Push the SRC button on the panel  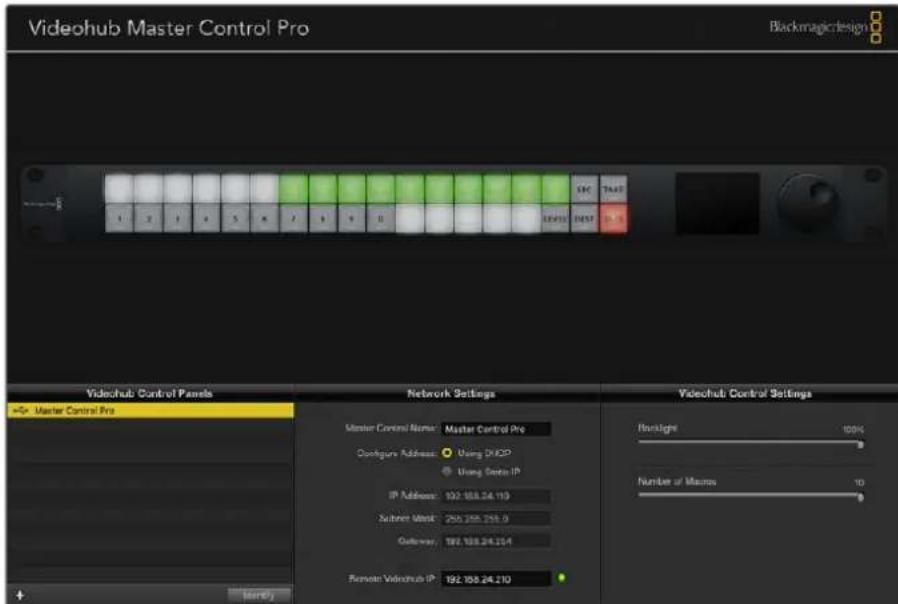pos(584,189)
